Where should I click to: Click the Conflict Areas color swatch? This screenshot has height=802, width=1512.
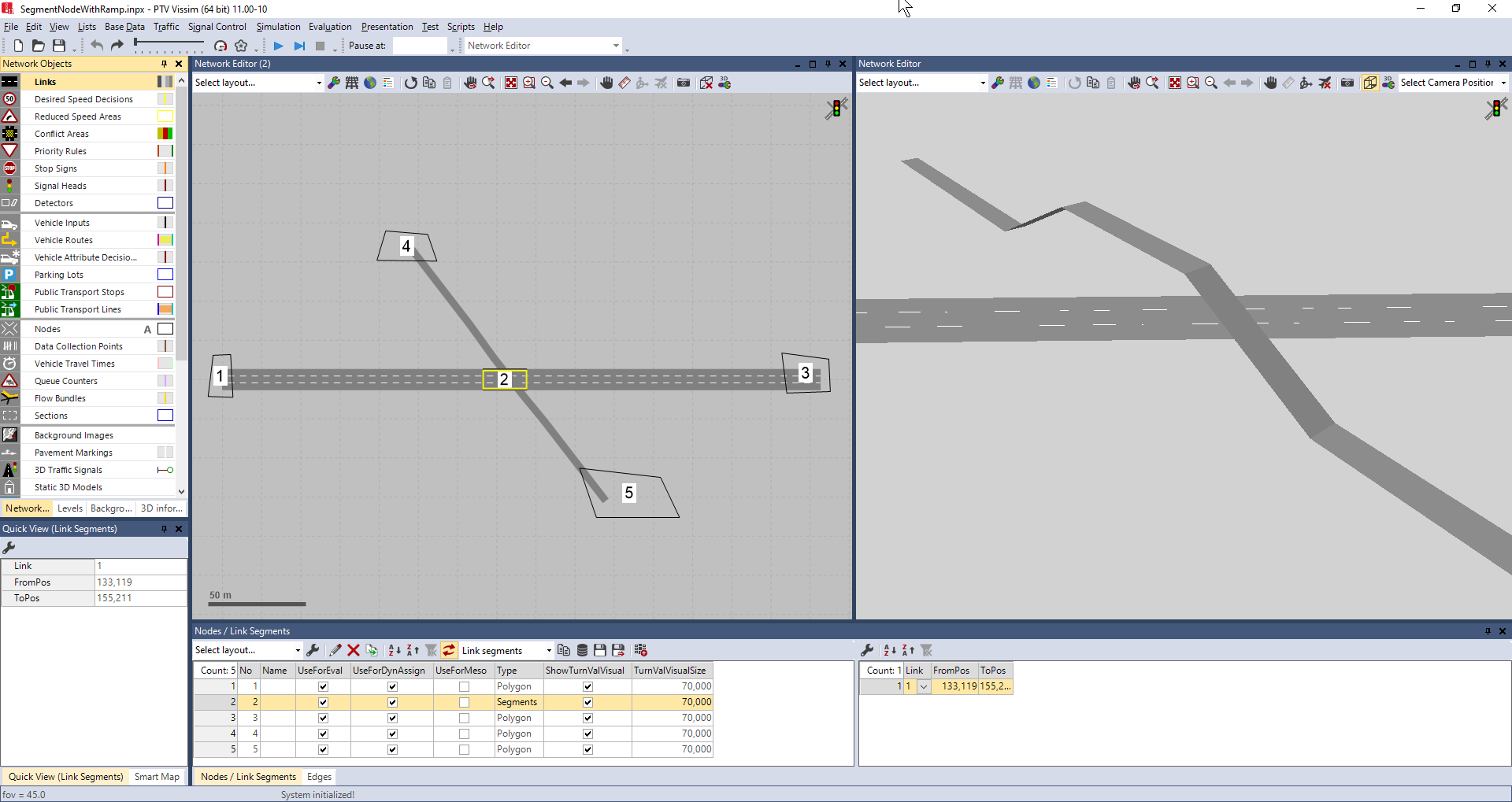click(x=165, y=134)
